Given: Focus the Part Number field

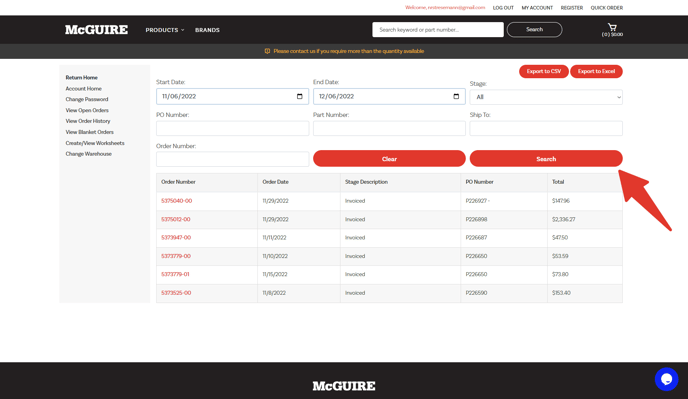Looking at the screenshot, I should tap(389, 128).
